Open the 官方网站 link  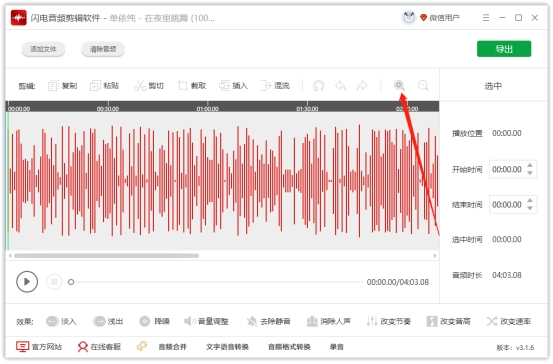[39, 347]
